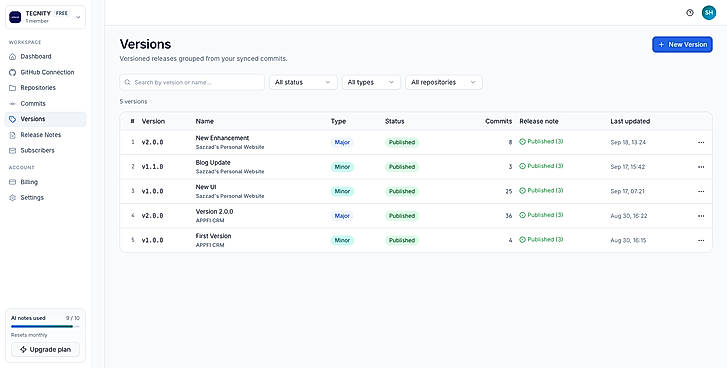The image size is (727, 368).
Task: Go to Repositories in sidebar
Action: [x=38, y=88]
